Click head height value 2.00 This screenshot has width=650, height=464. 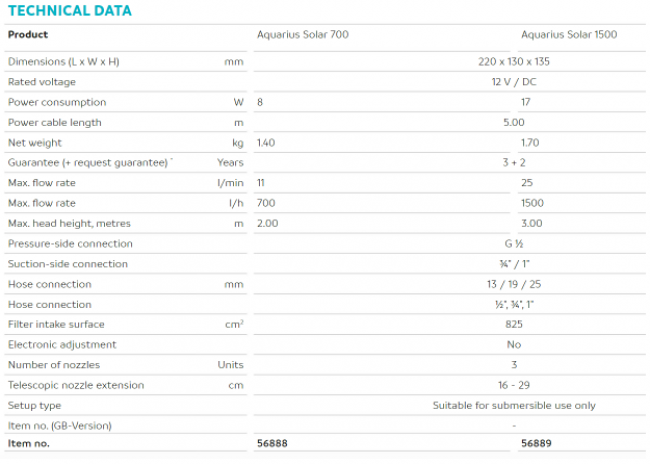[267, 223]
